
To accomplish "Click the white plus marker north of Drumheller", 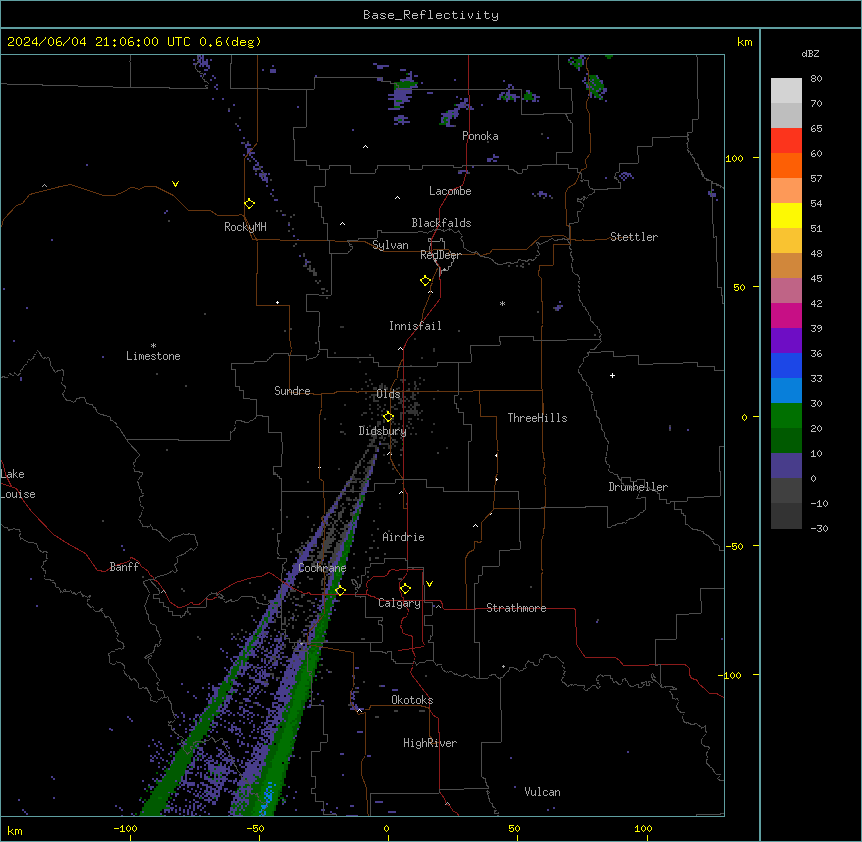I will tap(612, 375).
